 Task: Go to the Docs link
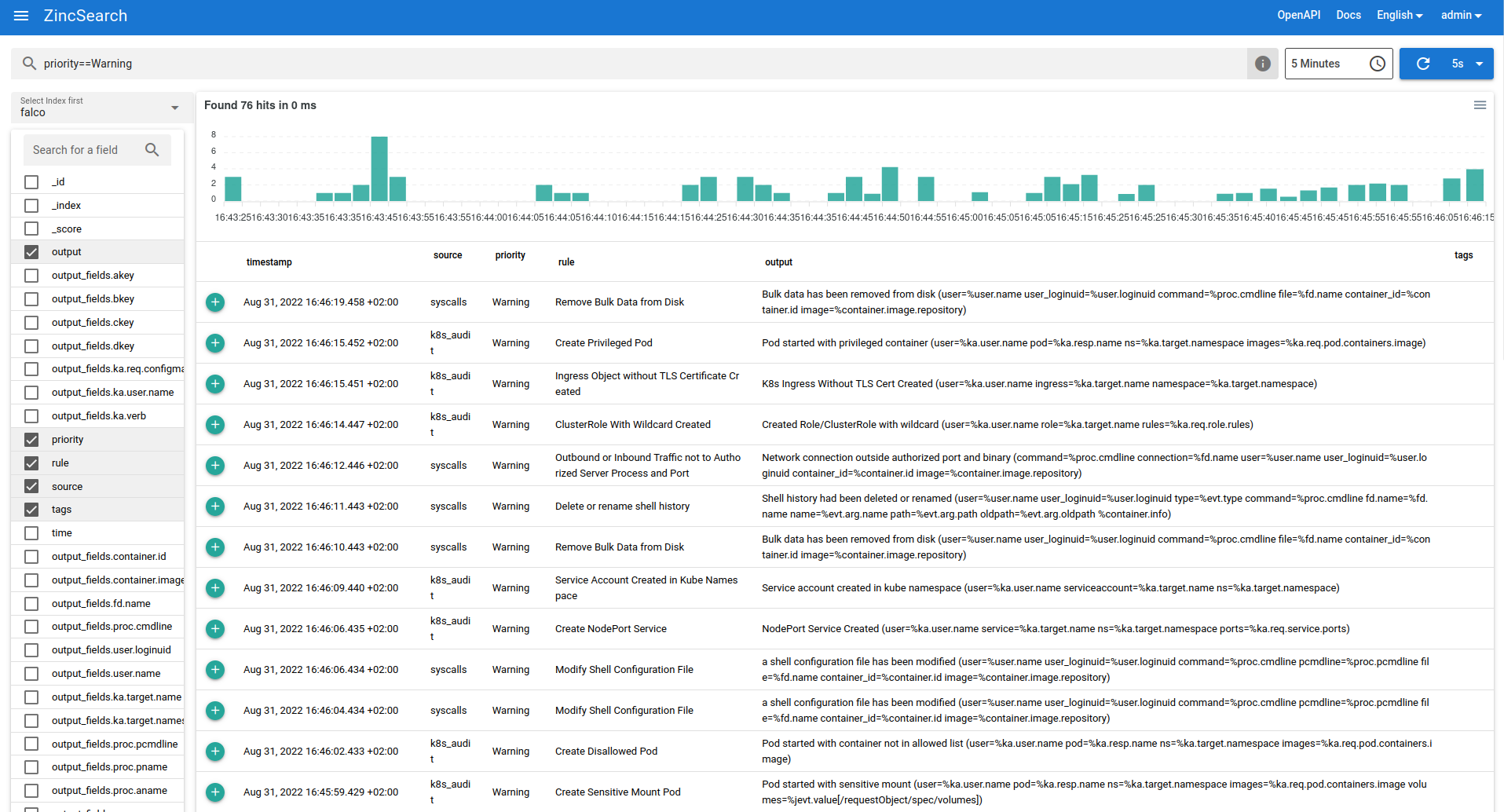tap(1348, 16)
